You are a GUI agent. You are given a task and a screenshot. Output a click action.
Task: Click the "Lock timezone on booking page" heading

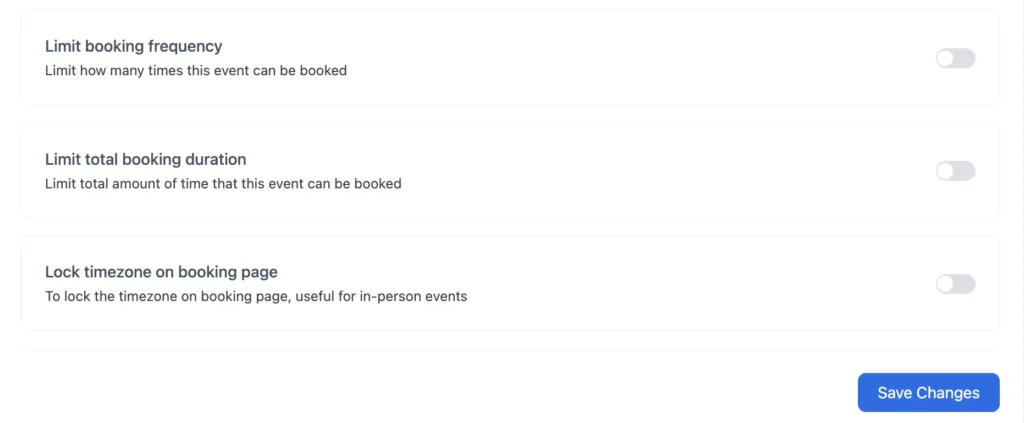(x=161, y=272)
